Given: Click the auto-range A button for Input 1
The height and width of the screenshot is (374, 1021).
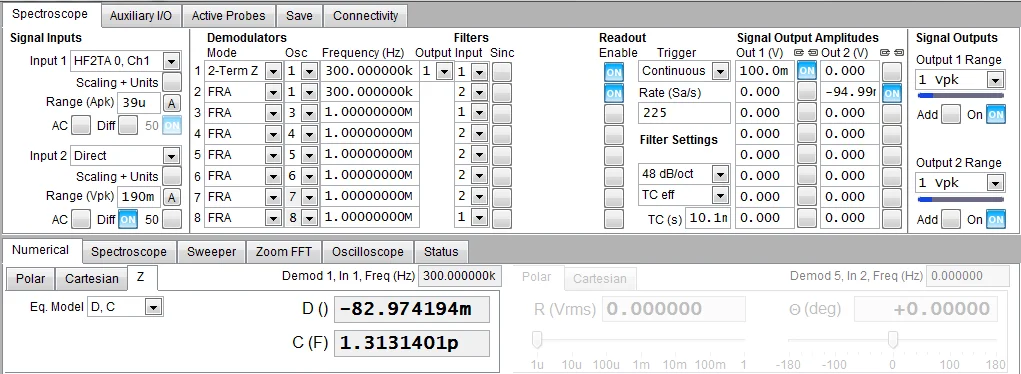Looking at the screenshot, I should point(171,103).
